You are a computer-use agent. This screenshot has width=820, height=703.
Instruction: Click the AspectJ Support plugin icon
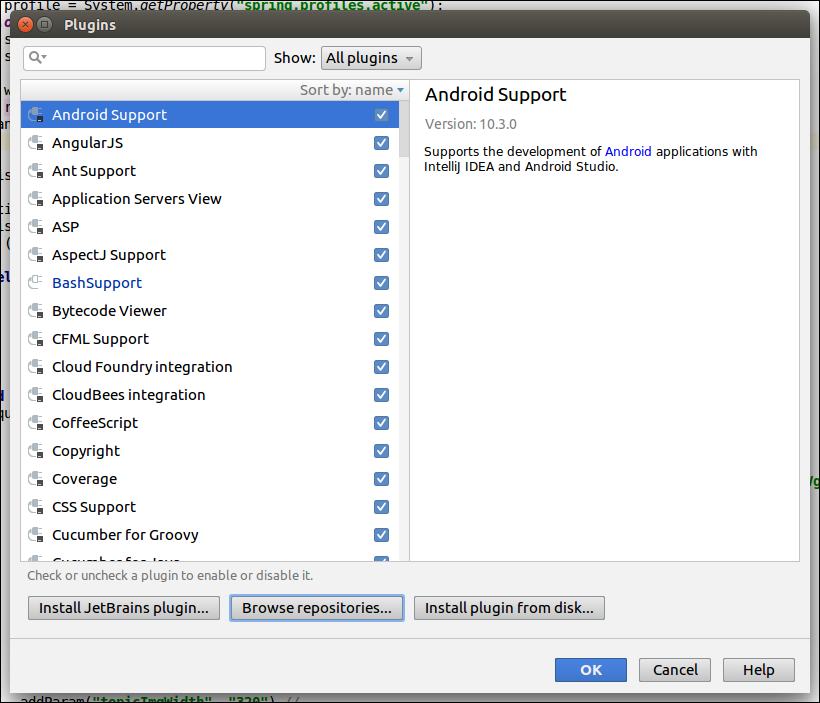(36, 255)
